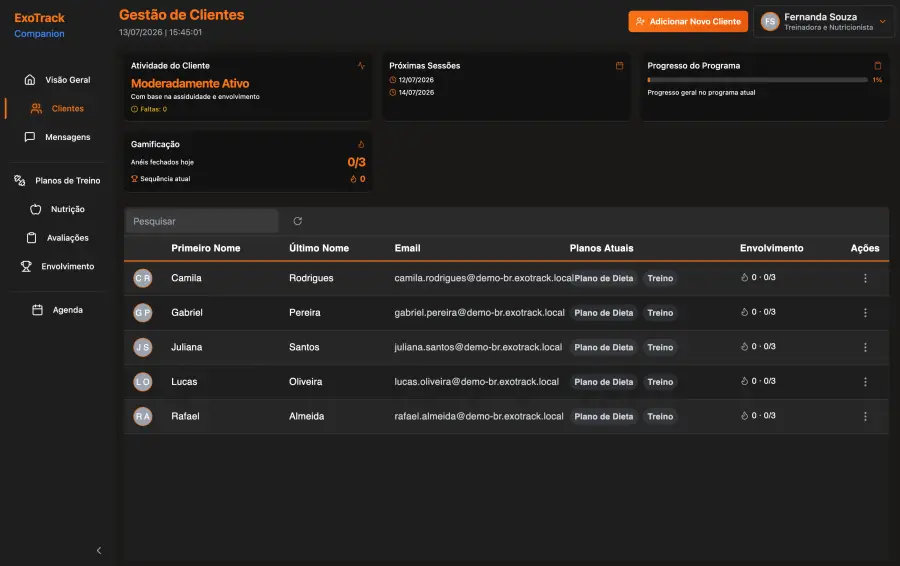Click Camila's Plano de Dieta tag
This screenshot has height=566, width=900.
click(603, 278)
